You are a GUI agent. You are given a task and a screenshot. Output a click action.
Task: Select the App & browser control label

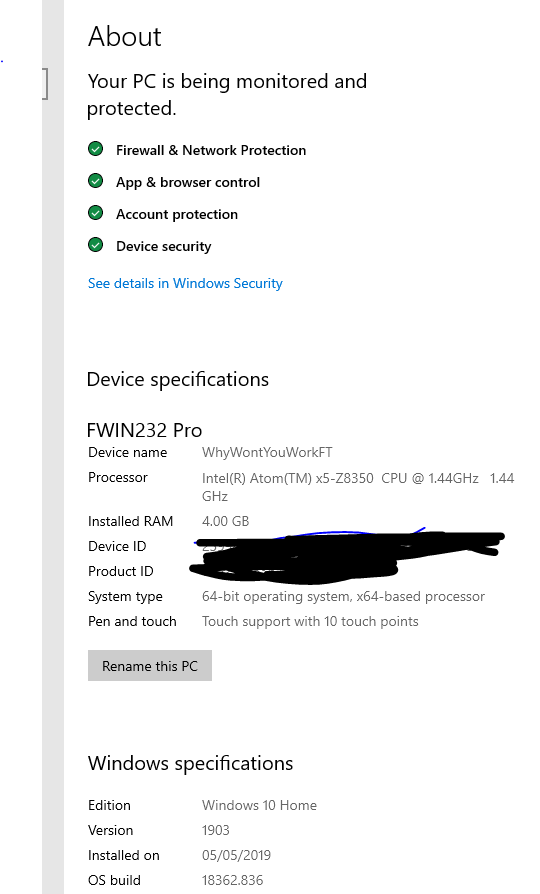coord(188,182)
